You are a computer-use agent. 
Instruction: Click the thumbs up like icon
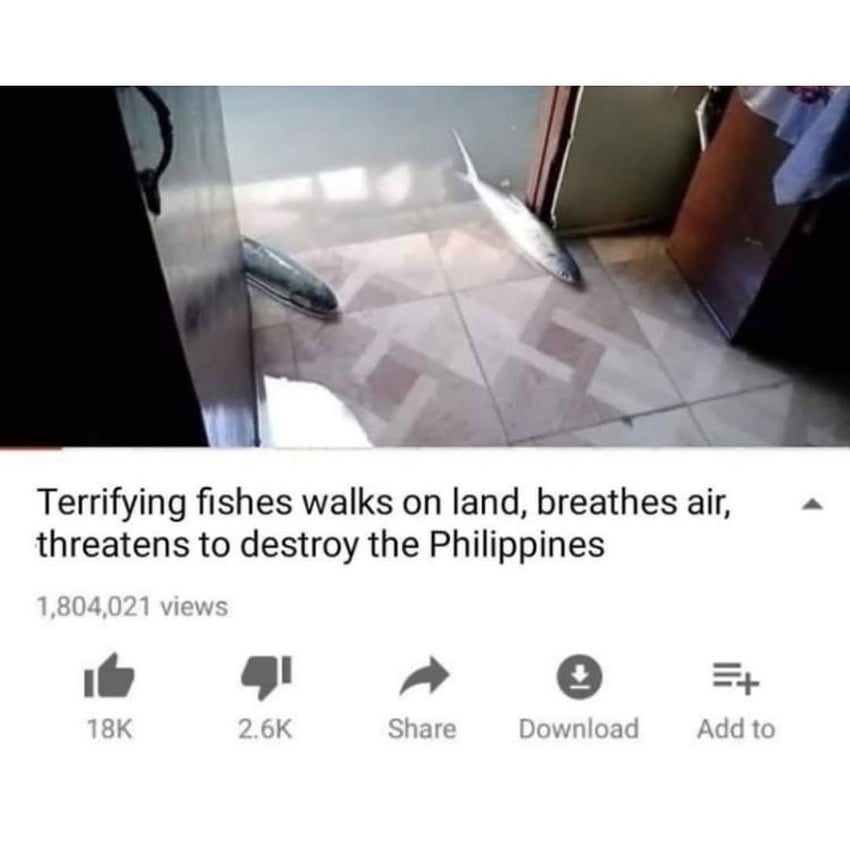tap(109, 675)
